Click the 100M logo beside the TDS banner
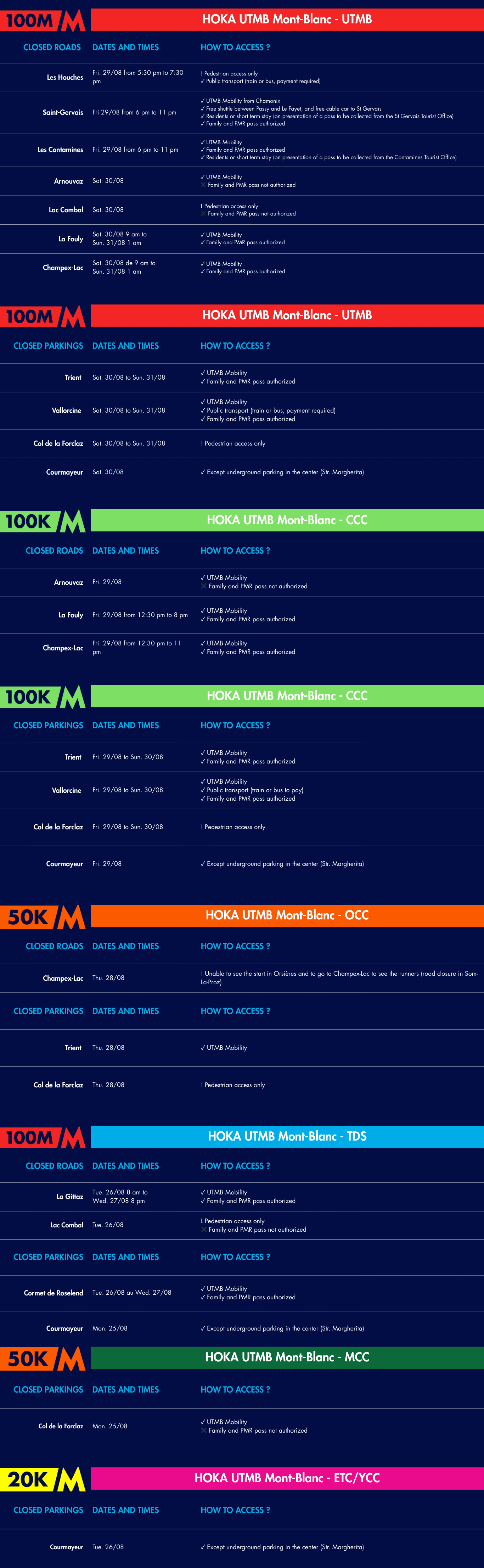The image size is (484, 1568). (x=43, y=1137)
